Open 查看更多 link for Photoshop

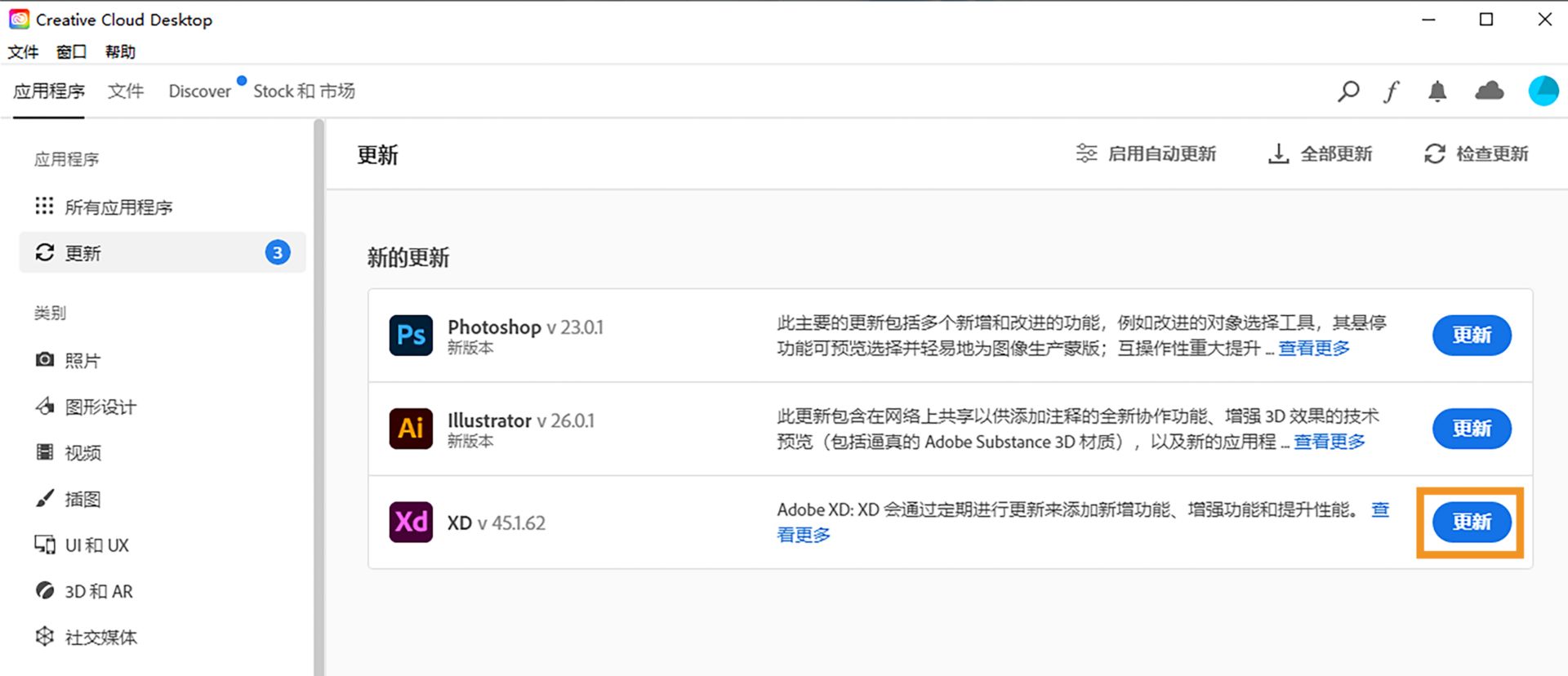point(1314,349)
